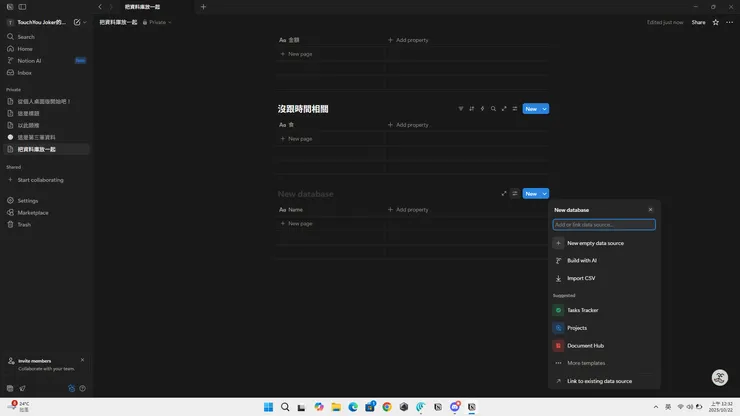
Task: Dismiss the Invite members card
Action: pos(83,360)
